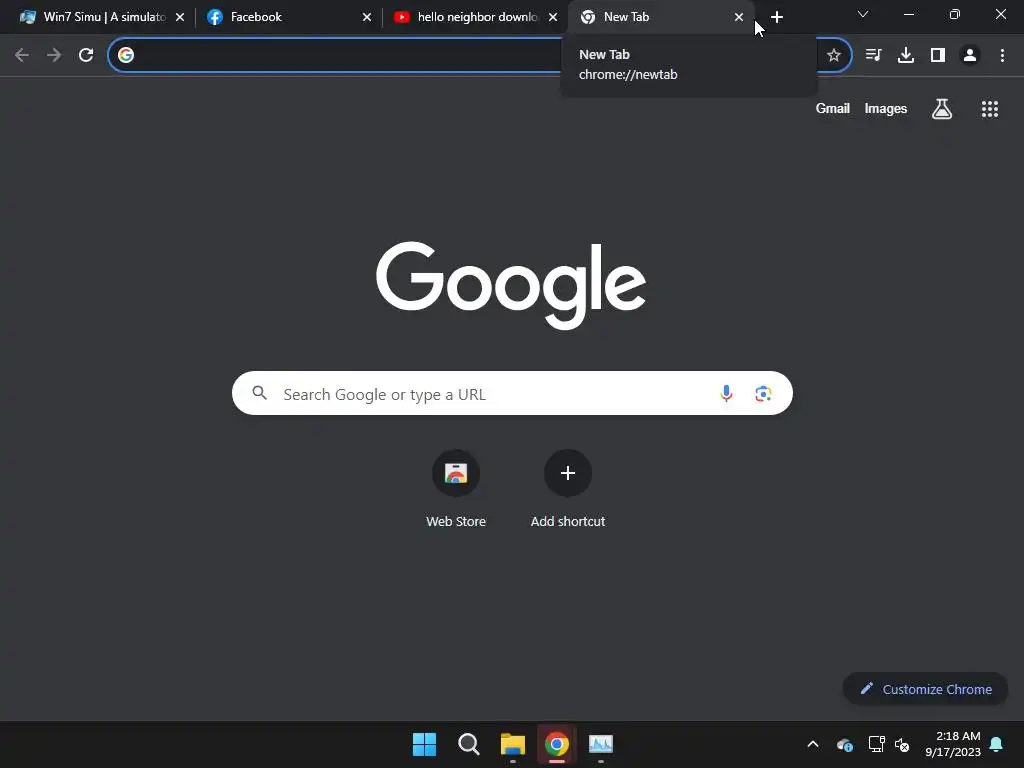Image resolution: width=1024 pixels, height=768 pixels.
Task: Select the New Tab tab
Action: pyautogui.click(x=660, y=17)
